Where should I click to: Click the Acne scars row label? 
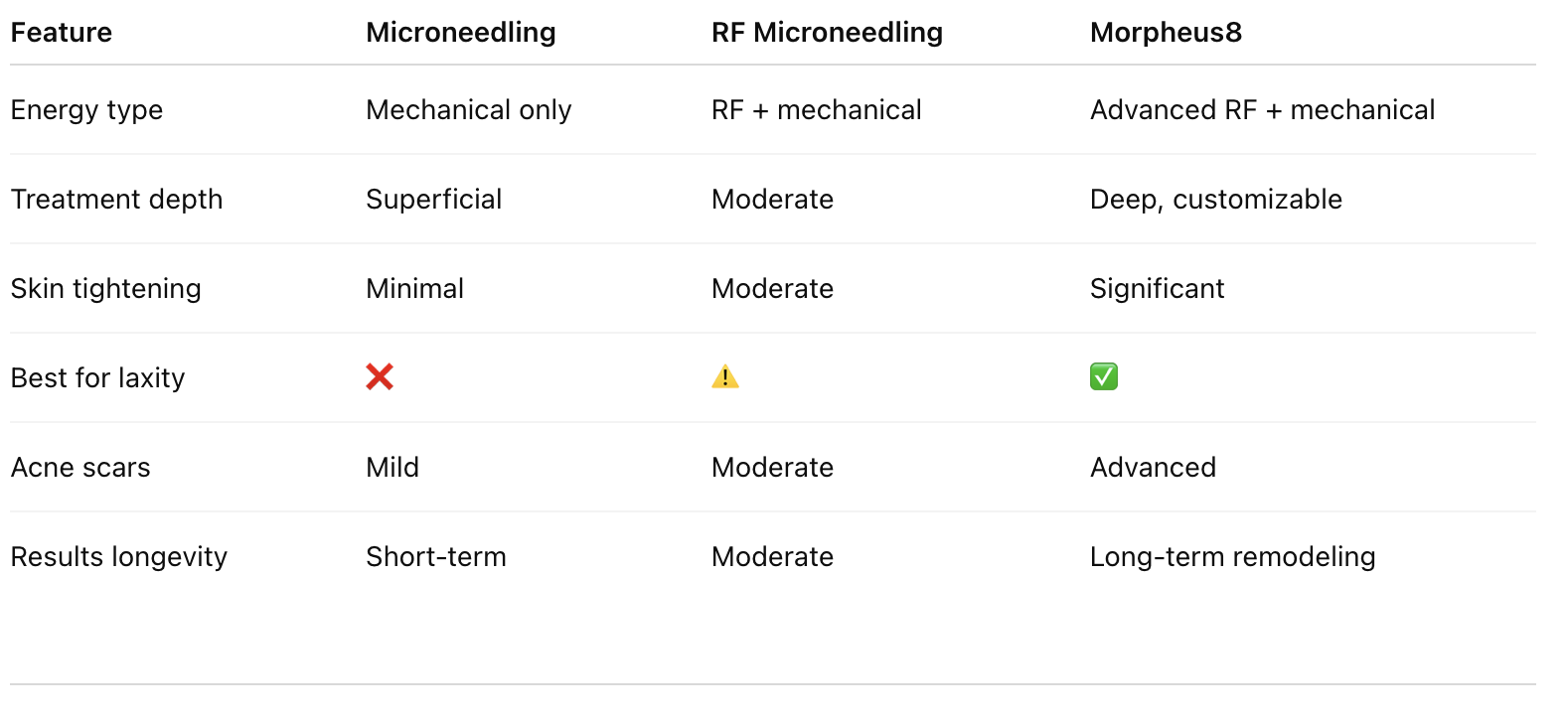pyautogui.click(x=80, y=468)
